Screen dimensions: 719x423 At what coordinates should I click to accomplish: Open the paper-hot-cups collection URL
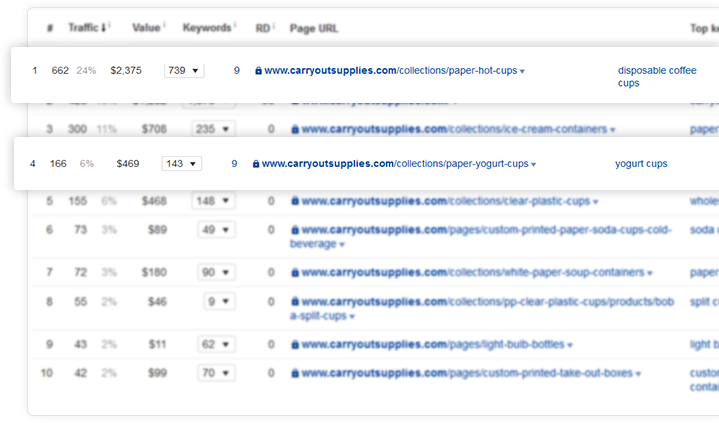point(391,71)
